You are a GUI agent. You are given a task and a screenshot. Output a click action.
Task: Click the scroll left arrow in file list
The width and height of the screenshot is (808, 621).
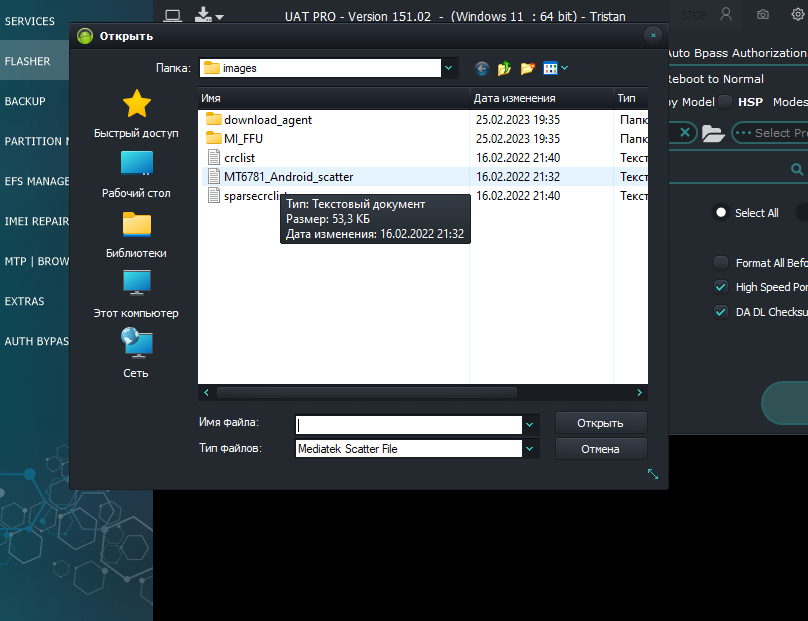(206, 393)
